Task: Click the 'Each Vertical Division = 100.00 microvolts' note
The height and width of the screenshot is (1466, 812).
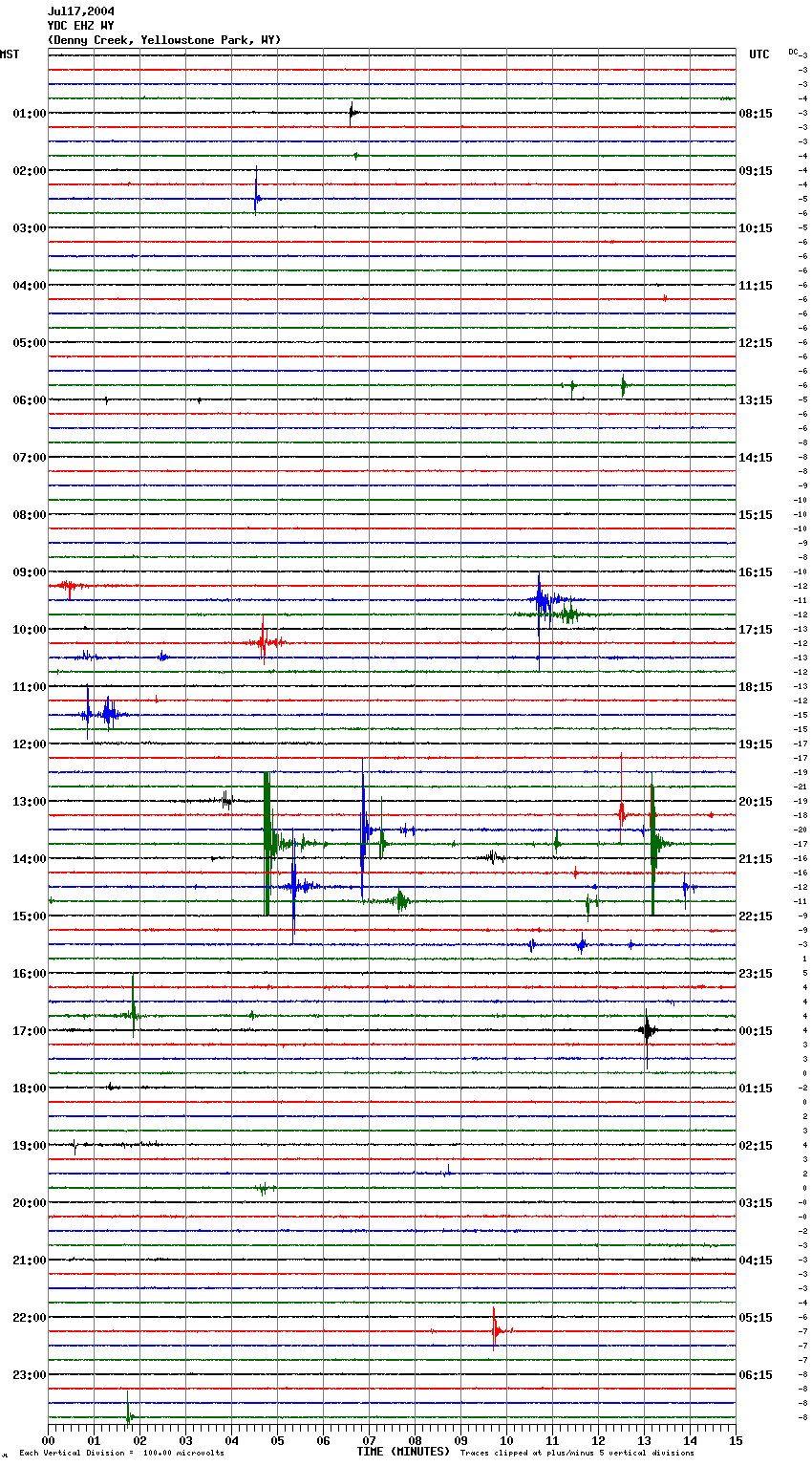Action: coord(121,1454)
